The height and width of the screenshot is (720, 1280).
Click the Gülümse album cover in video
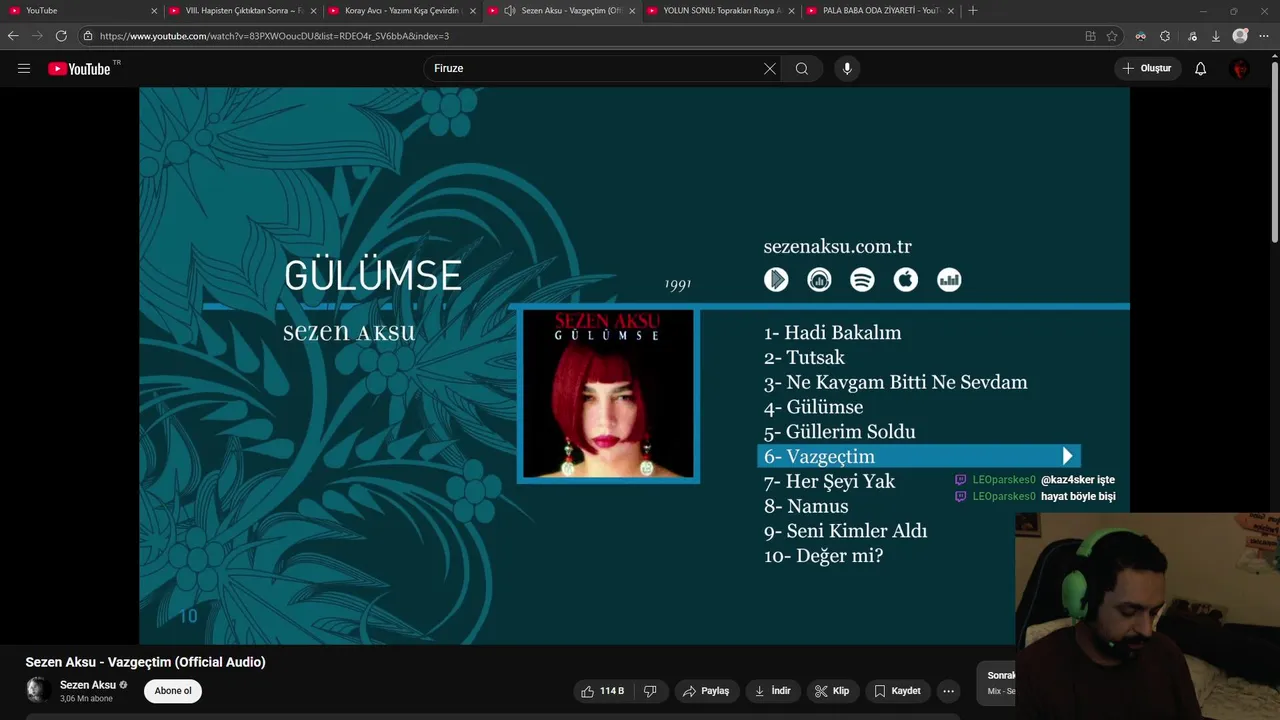coord(608,395)
